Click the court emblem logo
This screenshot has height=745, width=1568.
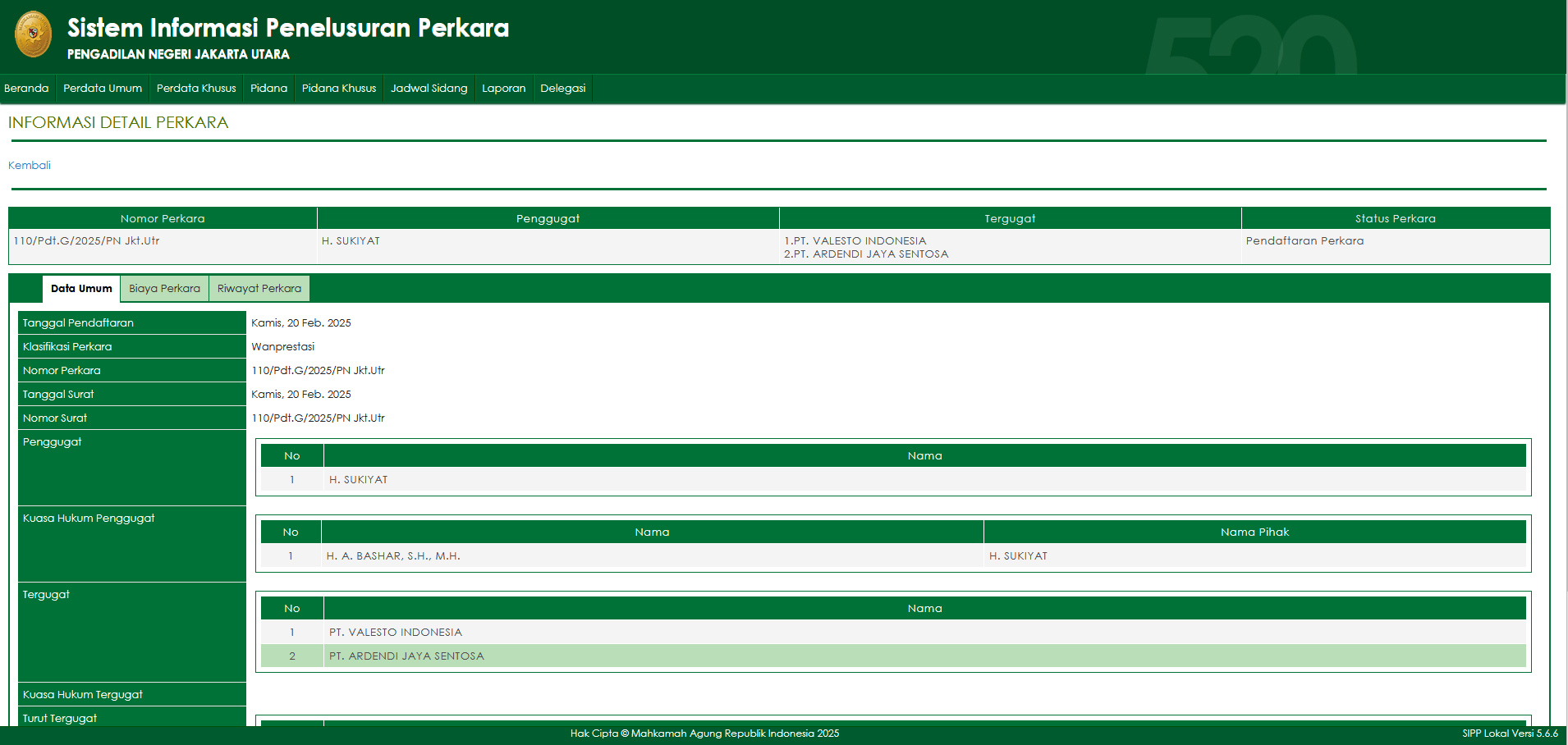coord(33,34)
